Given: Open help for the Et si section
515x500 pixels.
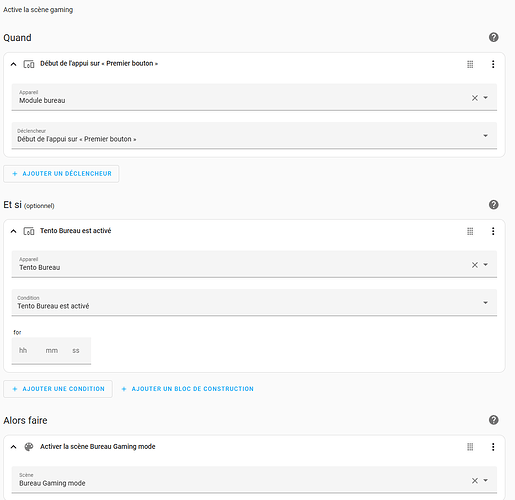Looking at the screenshot, I should [493, 205].
